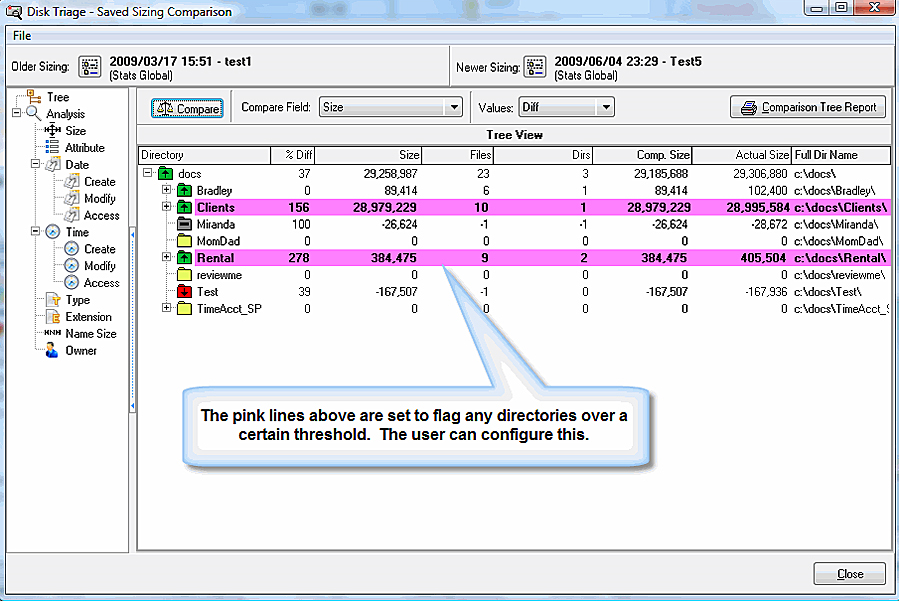This screenshot has width=899, height=601.
Task: Open the Extension analysis node
Action: [x=88, y=317]
